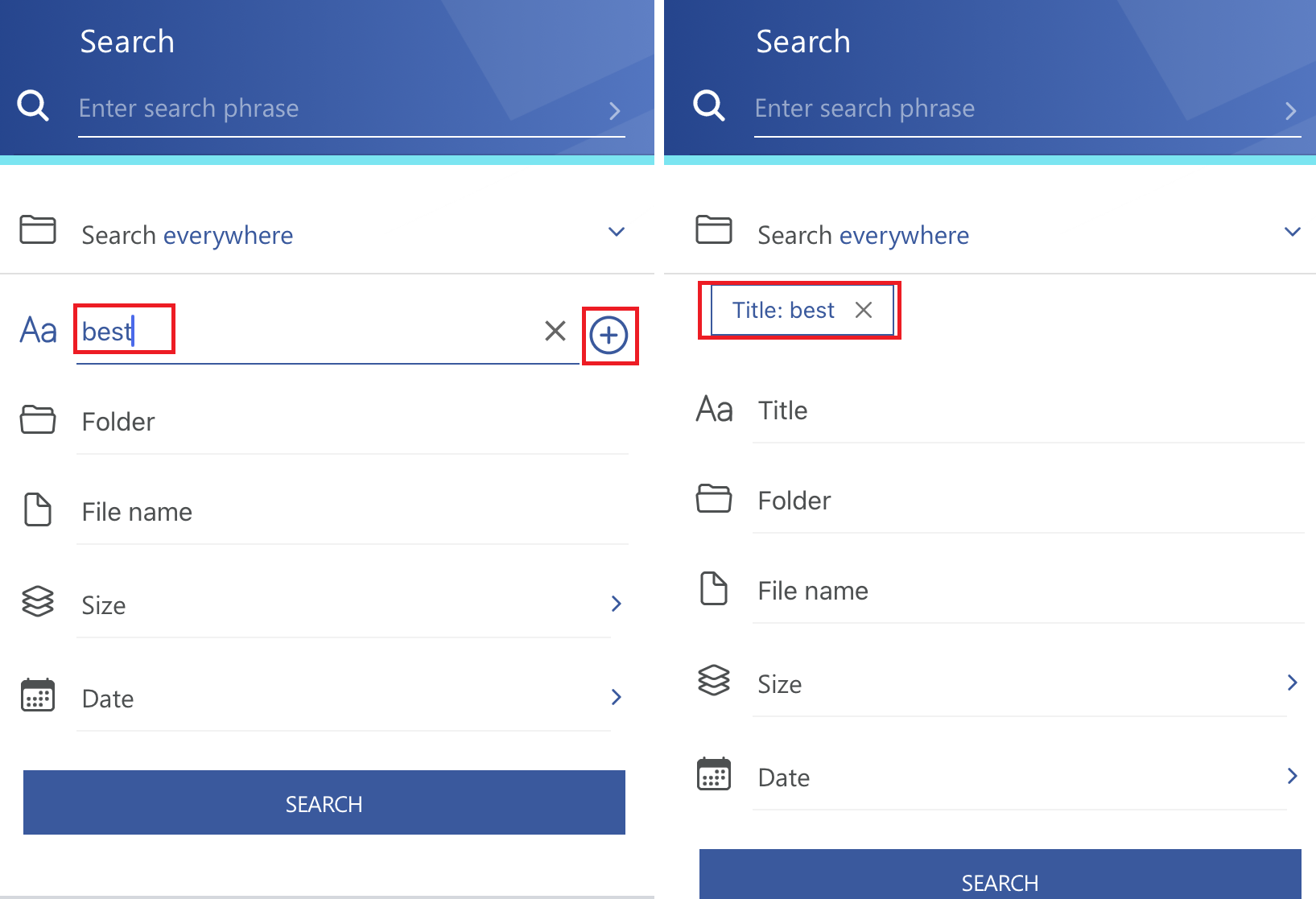Expand 'Search everywhere' dropdown in right panel
The image size is (1316, 899).
tap(1293, 233)
